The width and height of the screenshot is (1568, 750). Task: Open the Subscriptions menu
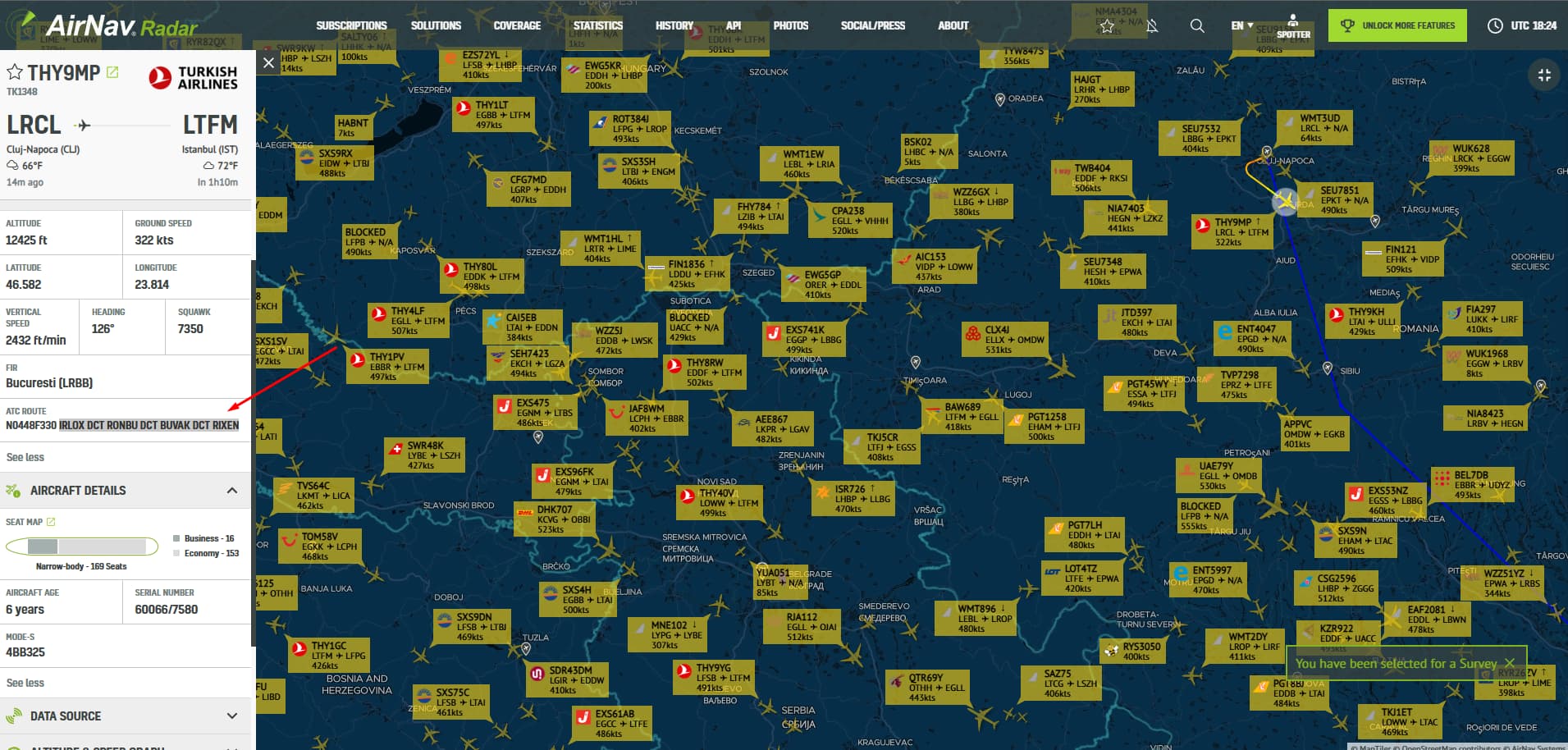point(351,26)
